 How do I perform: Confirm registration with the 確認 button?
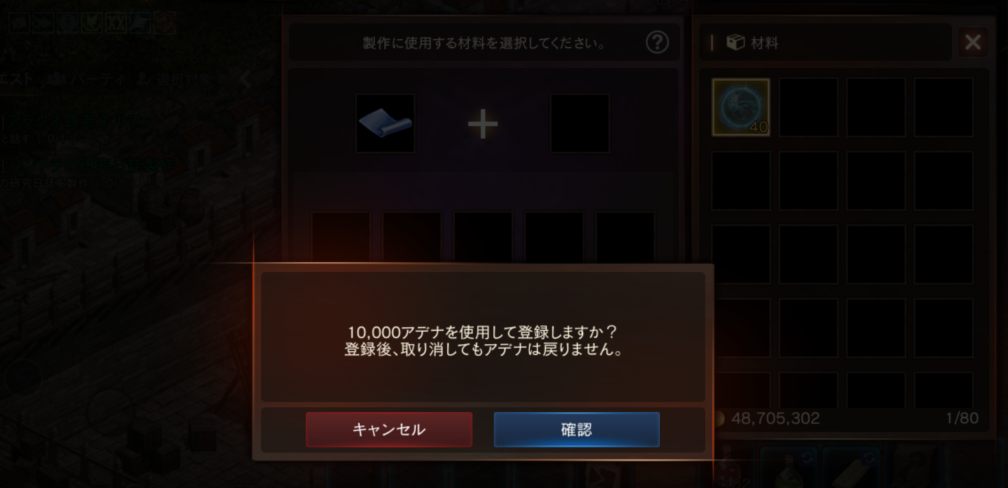click(x=576, y=429)
